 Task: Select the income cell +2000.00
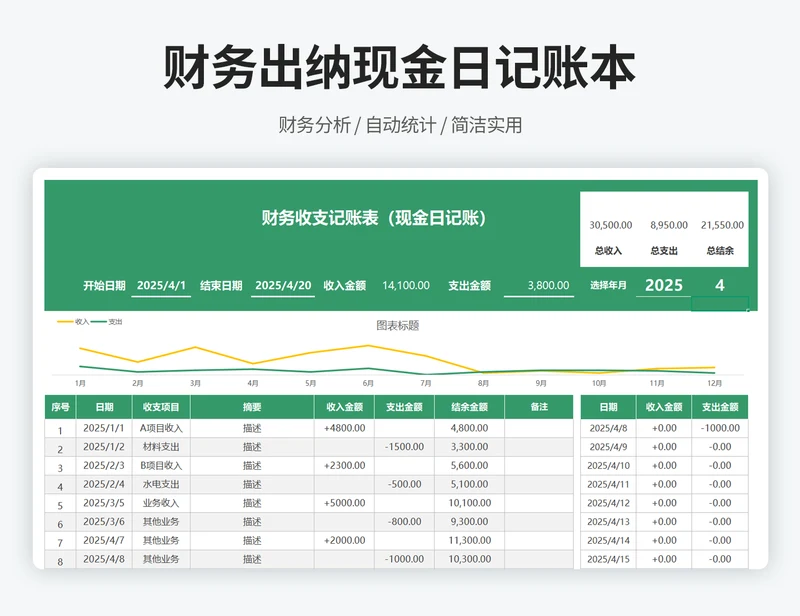click(344, 540)
